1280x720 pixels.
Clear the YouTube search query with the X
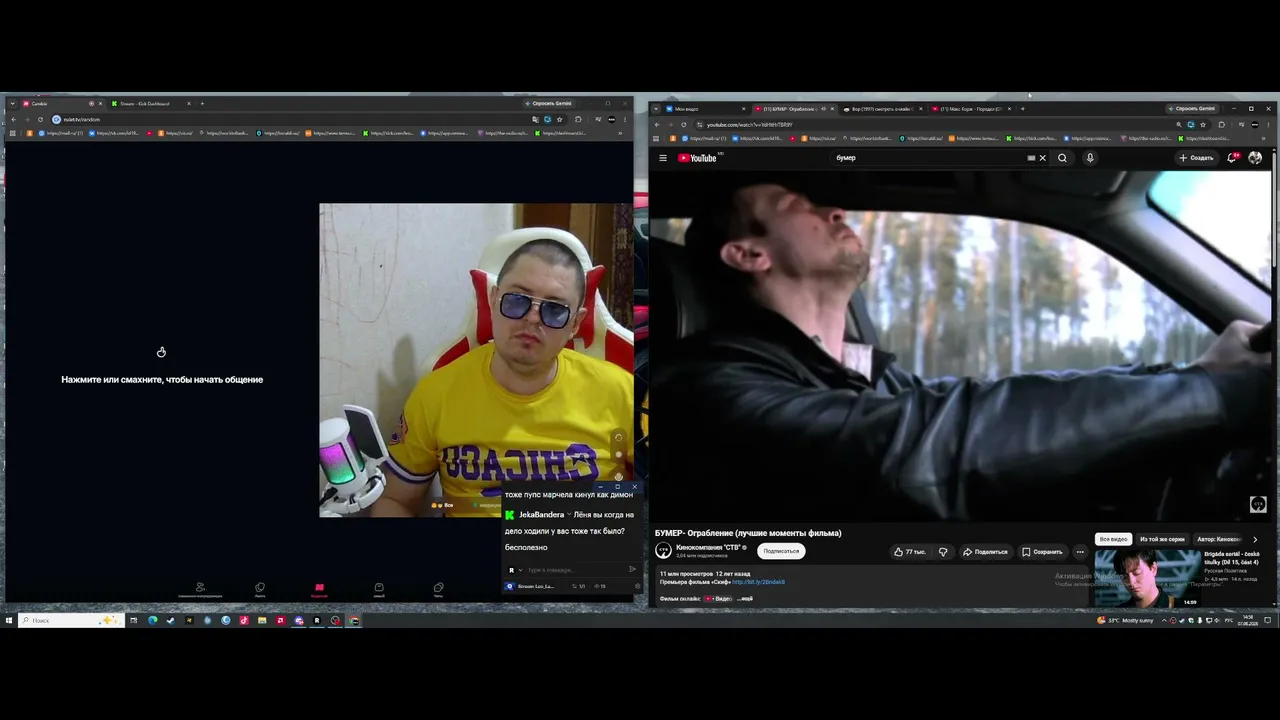click(1042, 158)
